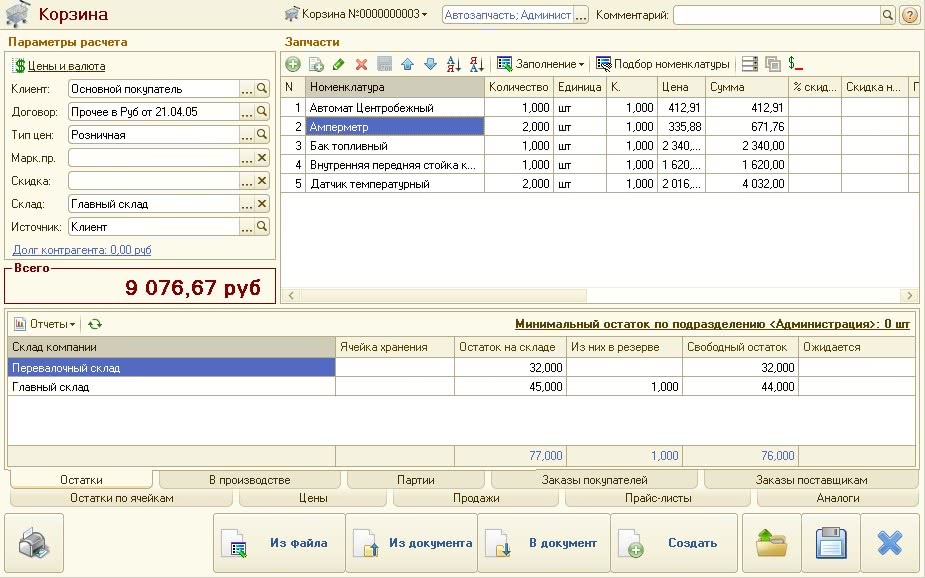
Task: Clear the Марк.пр. field with the X
Action: (262, 157)
